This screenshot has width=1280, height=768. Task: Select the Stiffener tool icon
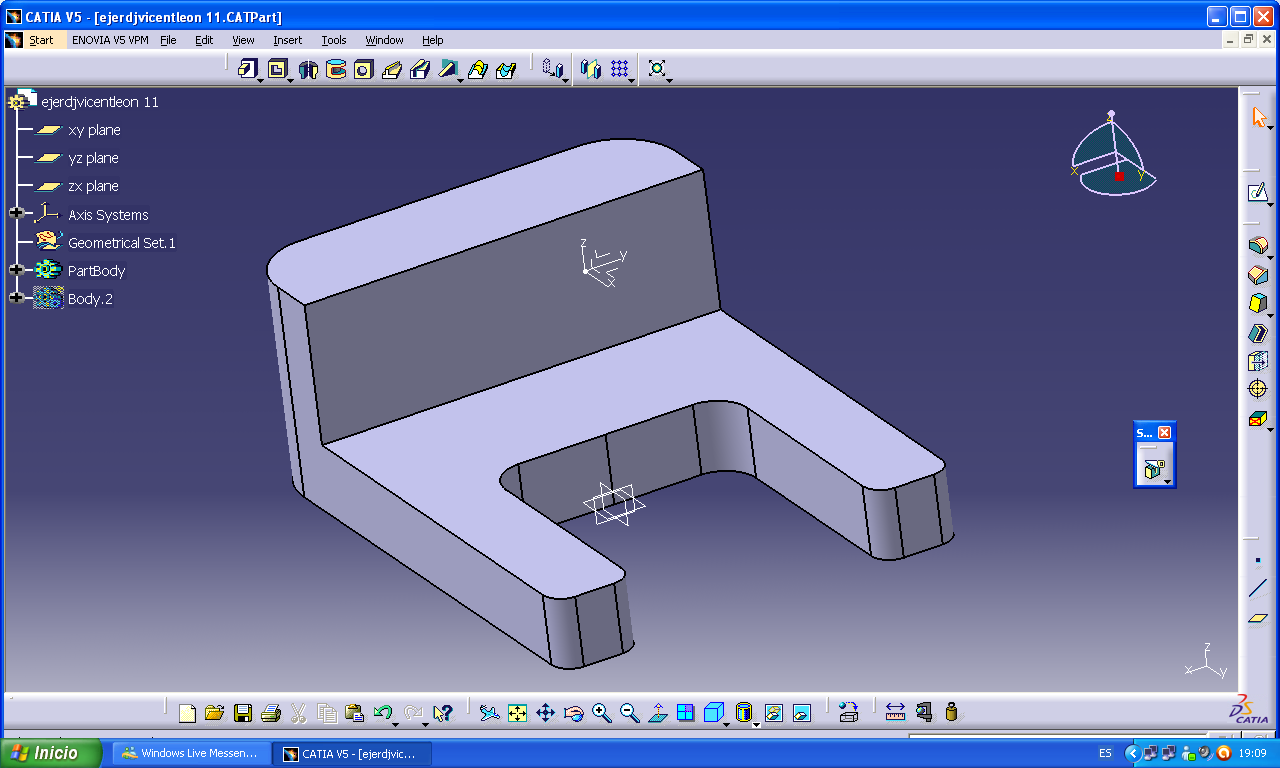coord(448,69)
